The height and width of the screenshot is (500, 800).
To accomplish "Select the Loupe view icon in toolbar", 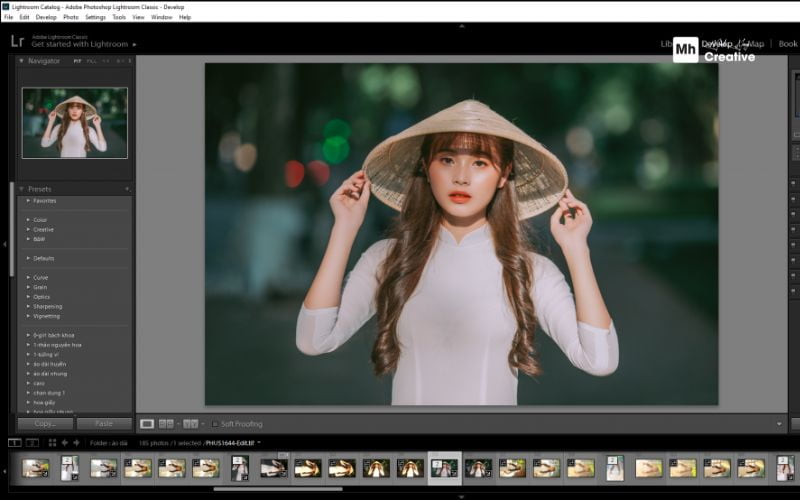I will [147, 424].
